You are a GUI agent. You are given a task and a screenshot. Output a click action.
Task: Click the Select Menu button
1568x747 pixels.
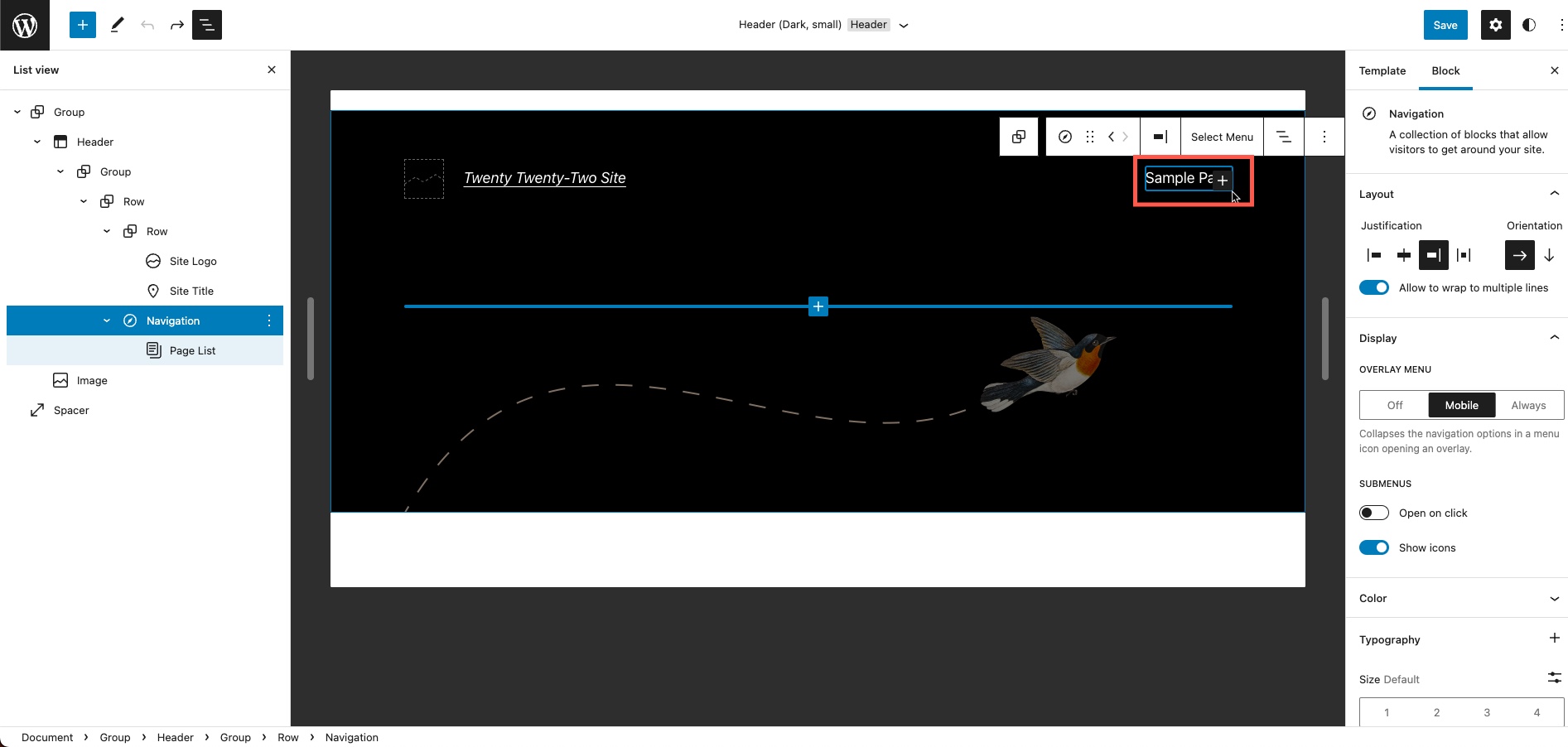coord(1222,137)
